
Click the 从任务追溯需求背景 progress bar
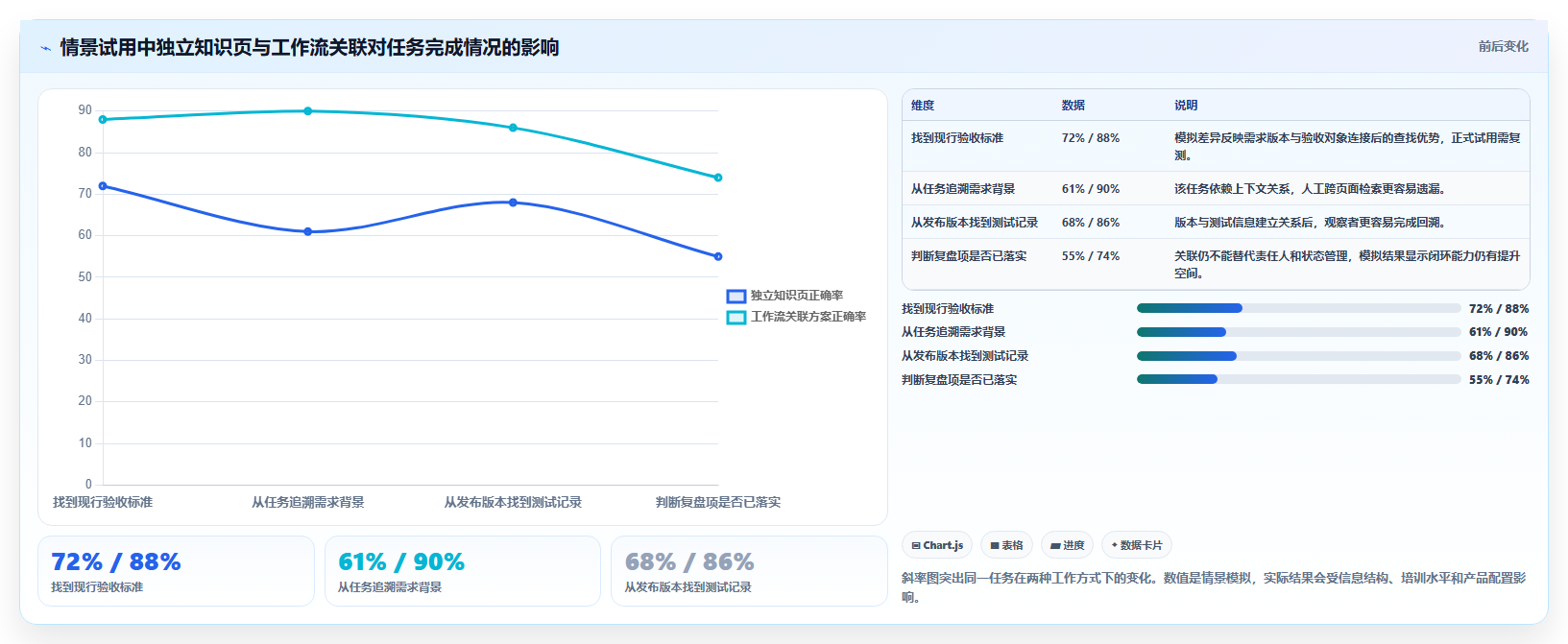pos(1298,332)
